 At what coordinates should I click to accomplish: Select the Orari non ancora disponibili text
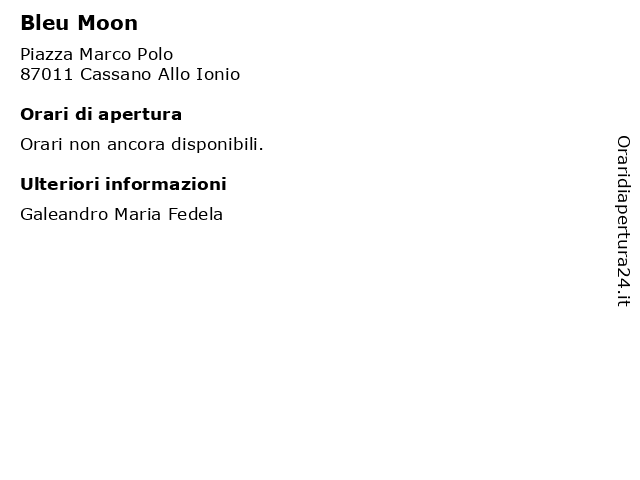point(142,144)
